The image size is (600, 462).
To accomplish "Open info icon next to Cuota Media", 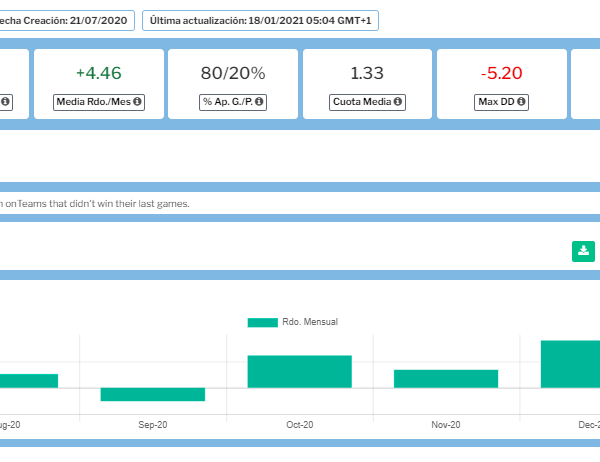I will tap(398, 101).
